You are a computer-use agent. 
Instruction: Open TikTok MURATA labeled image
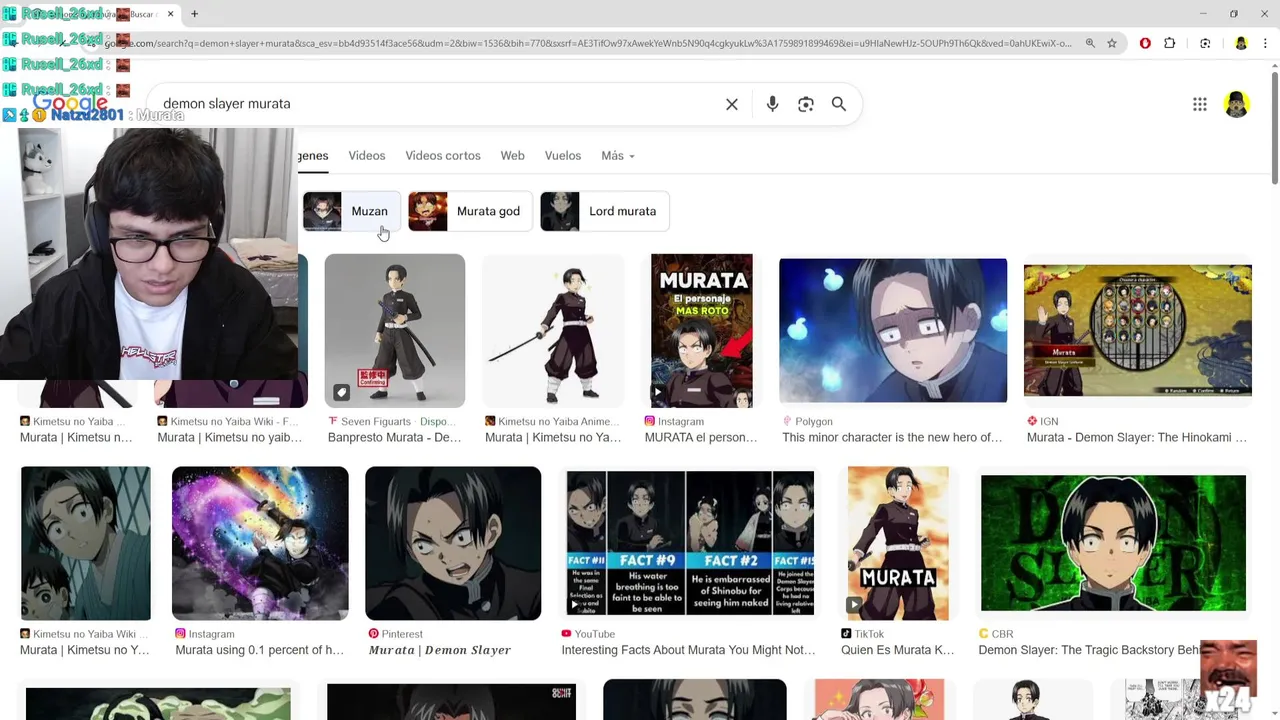click(x=898, y=543)
